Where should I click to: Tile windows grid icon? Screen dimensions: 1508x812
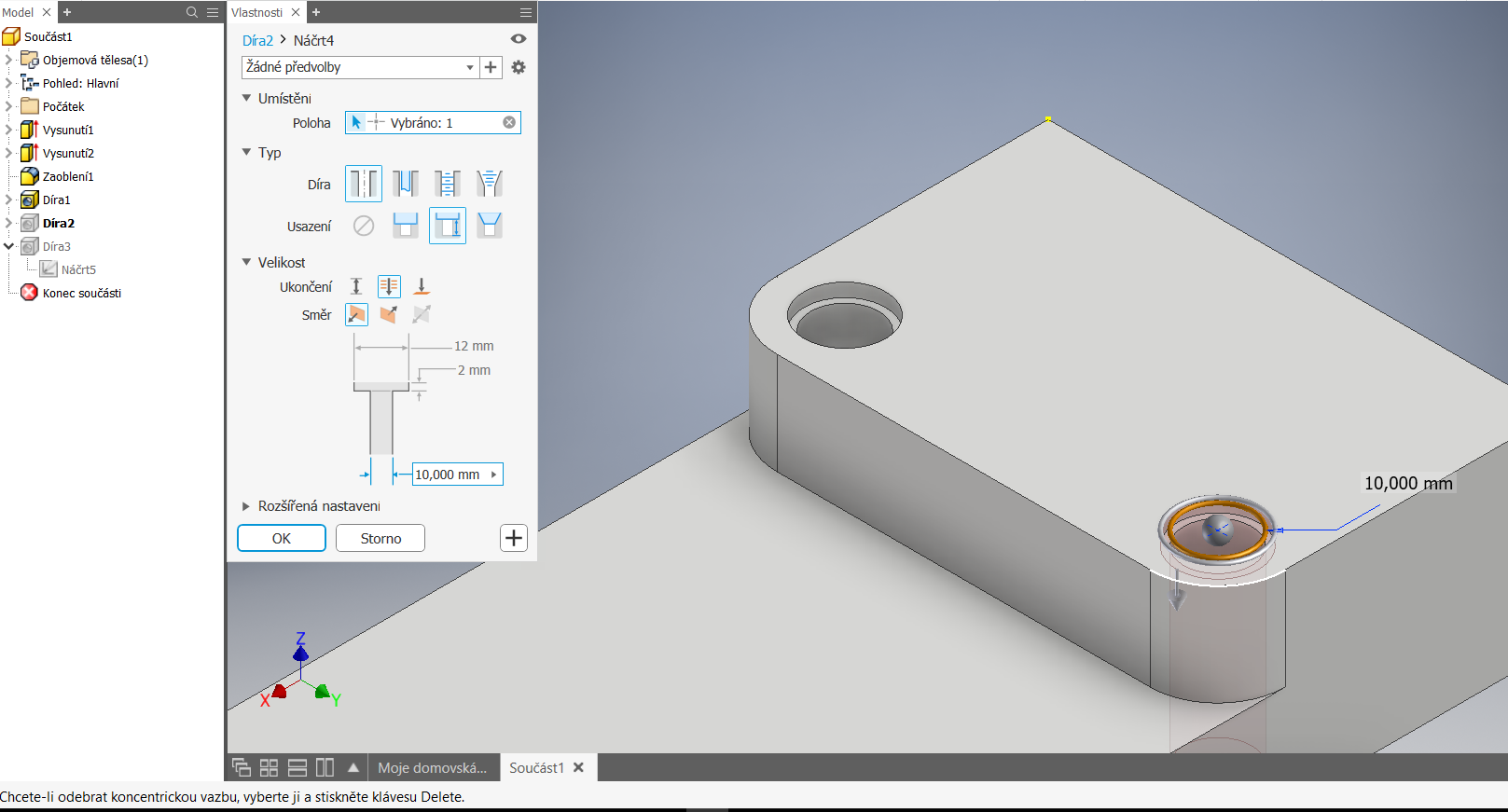(x=269, y=767)
